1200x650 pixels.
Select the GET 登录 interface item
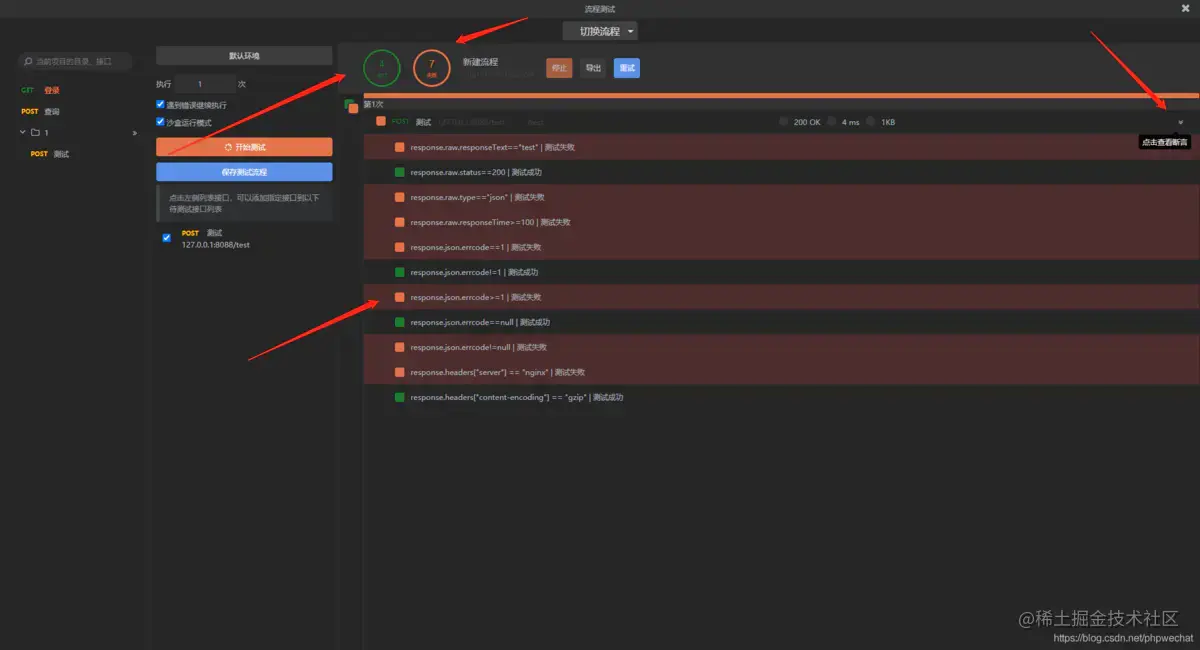(40, 90)
